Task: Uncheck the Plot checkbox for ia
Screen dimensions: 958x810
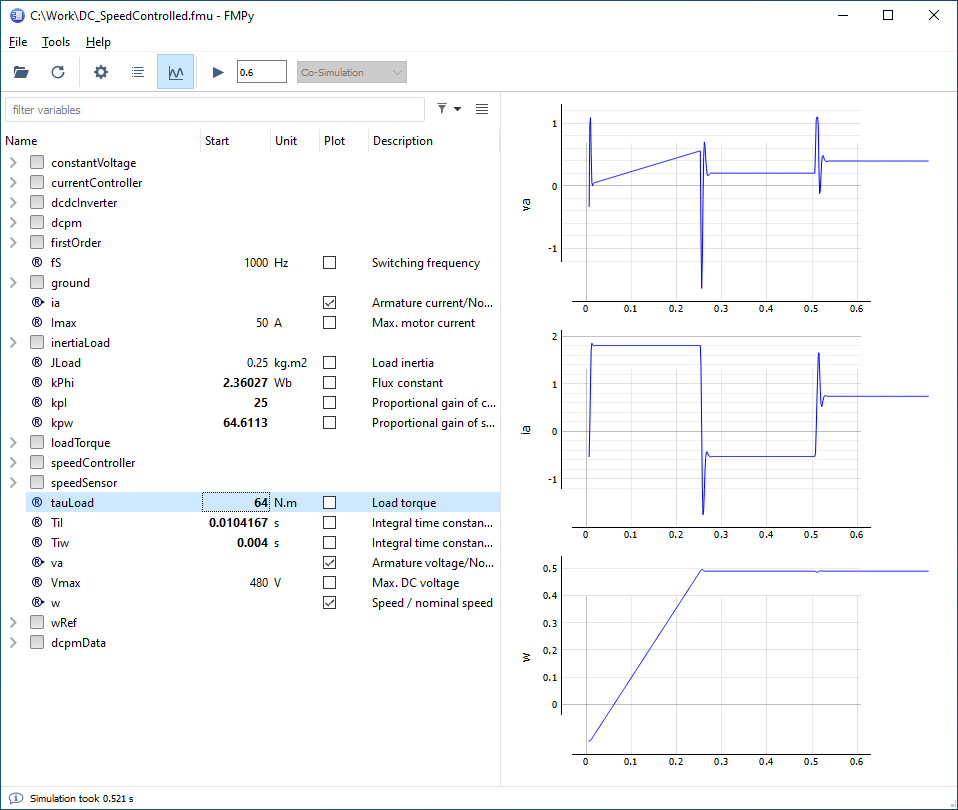Action: click(x=330, y=302)
